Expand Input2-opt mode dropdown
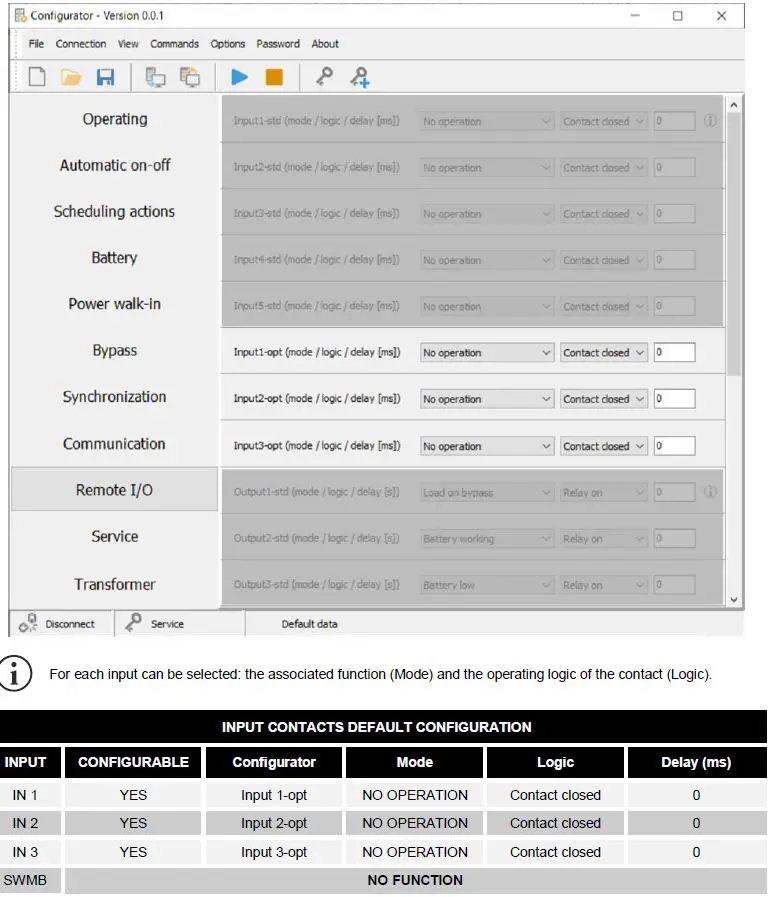This screenshot has height=897, width=770. point(487,399)
